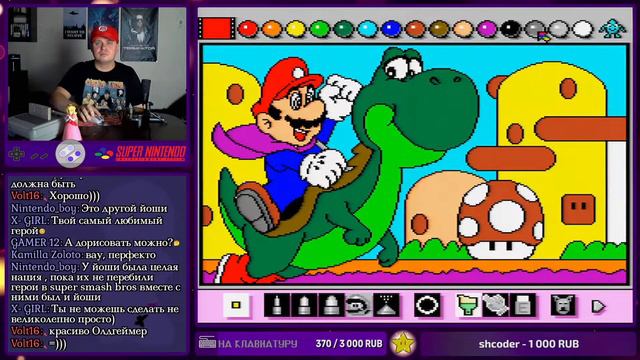This screenshot has height=360, width=640.
Task: Click the gray d-pad icon
Action: click(17, 154)
